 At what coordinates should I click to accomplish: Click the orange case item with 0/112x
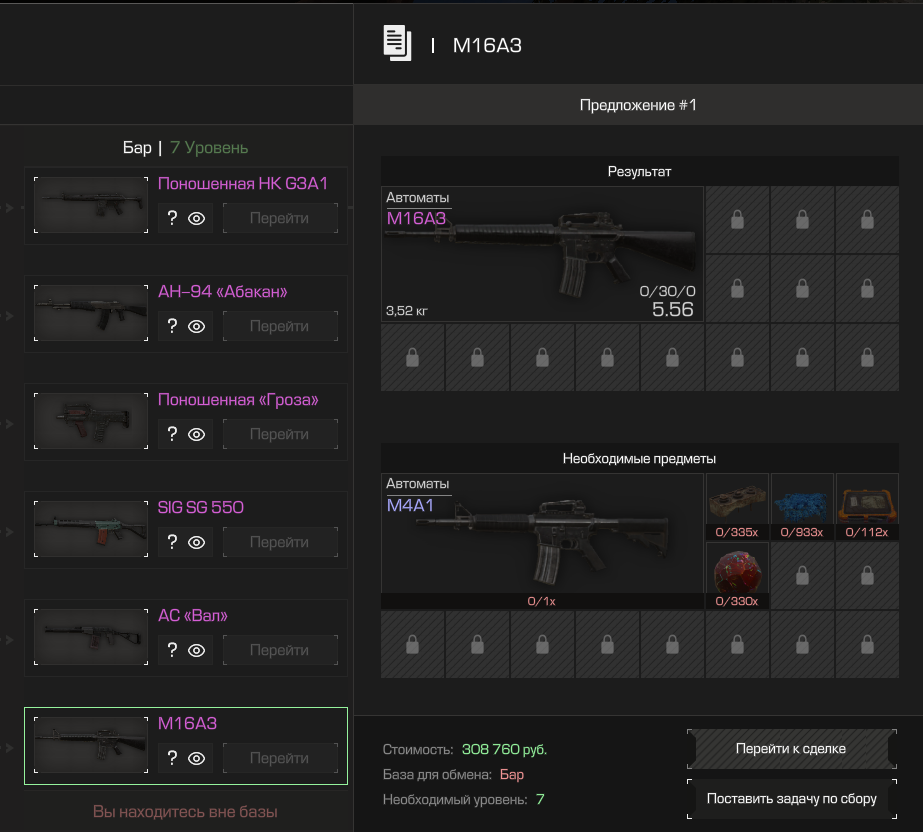point(867,506)
